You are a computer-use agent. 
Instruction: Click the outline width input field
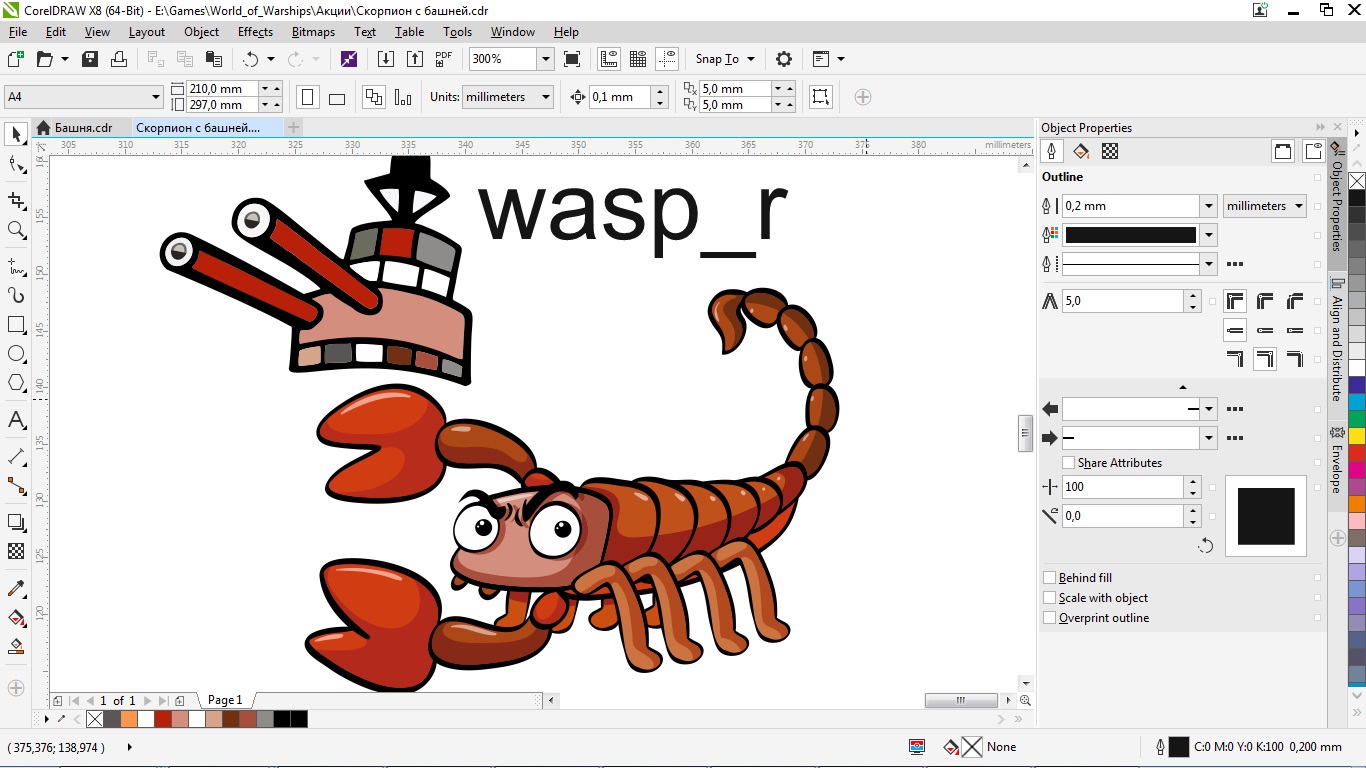[x=1130, y=206]
